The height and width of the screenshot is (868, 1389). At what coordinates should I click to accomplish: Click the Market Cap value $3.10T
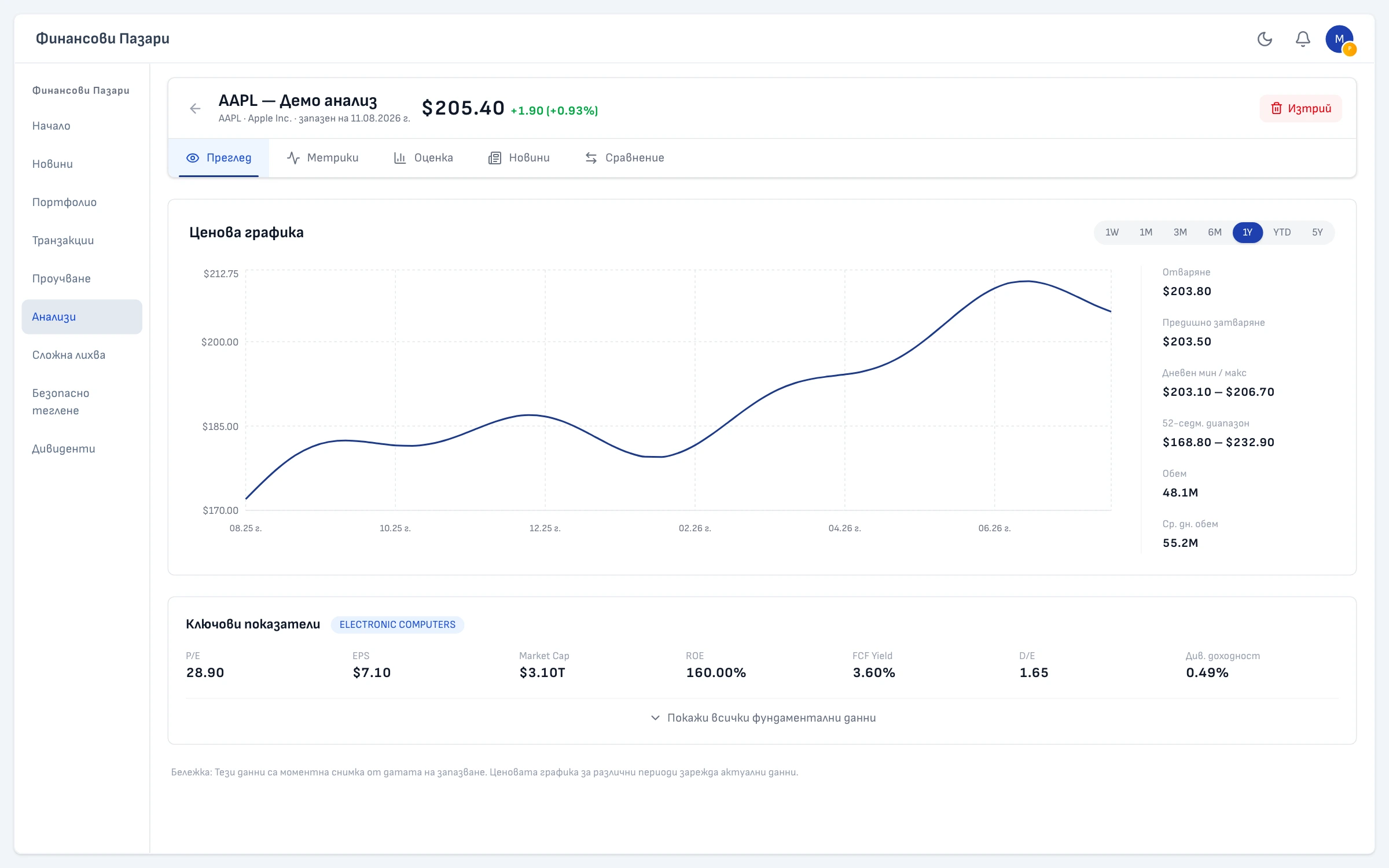click(x=542, y=672)
